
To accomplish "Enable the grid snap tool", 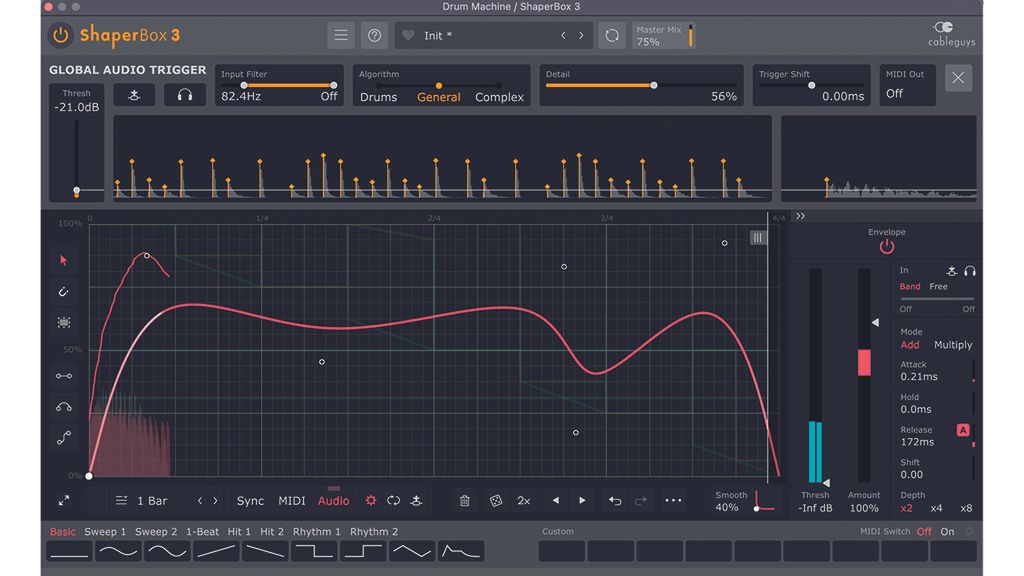I will (x=63, y=322).
